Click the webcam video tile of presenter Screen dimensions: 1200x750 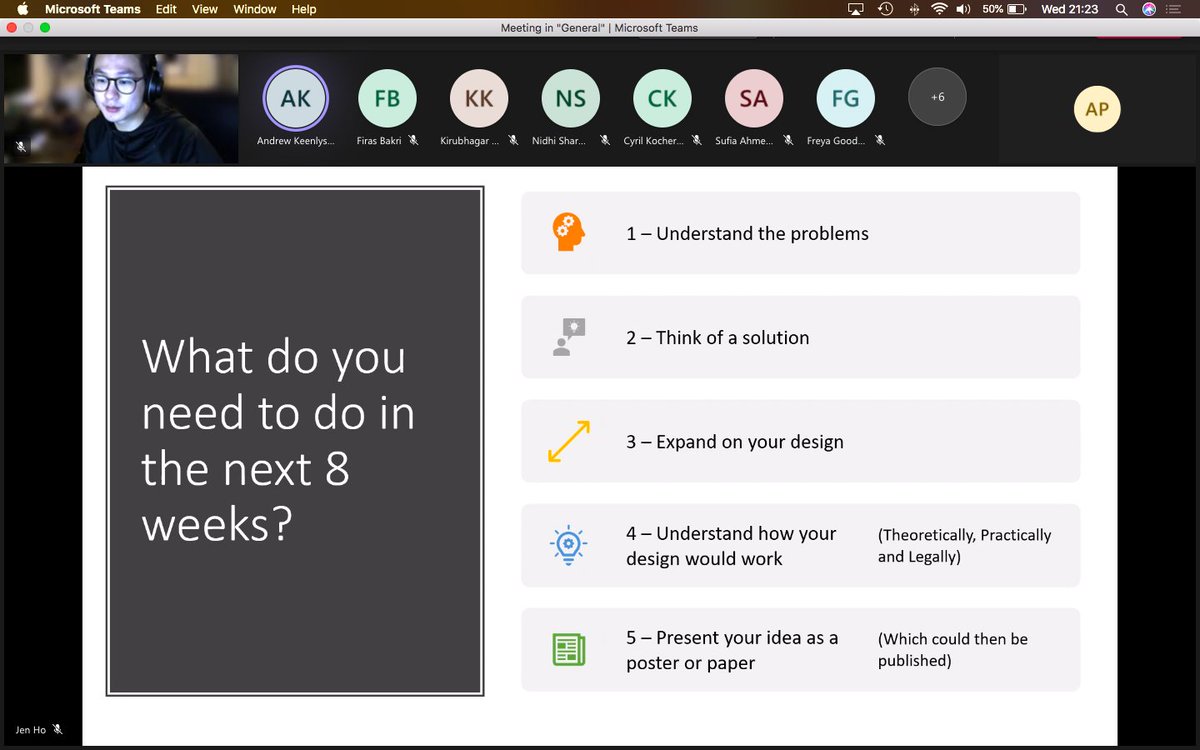click(121, 109)
